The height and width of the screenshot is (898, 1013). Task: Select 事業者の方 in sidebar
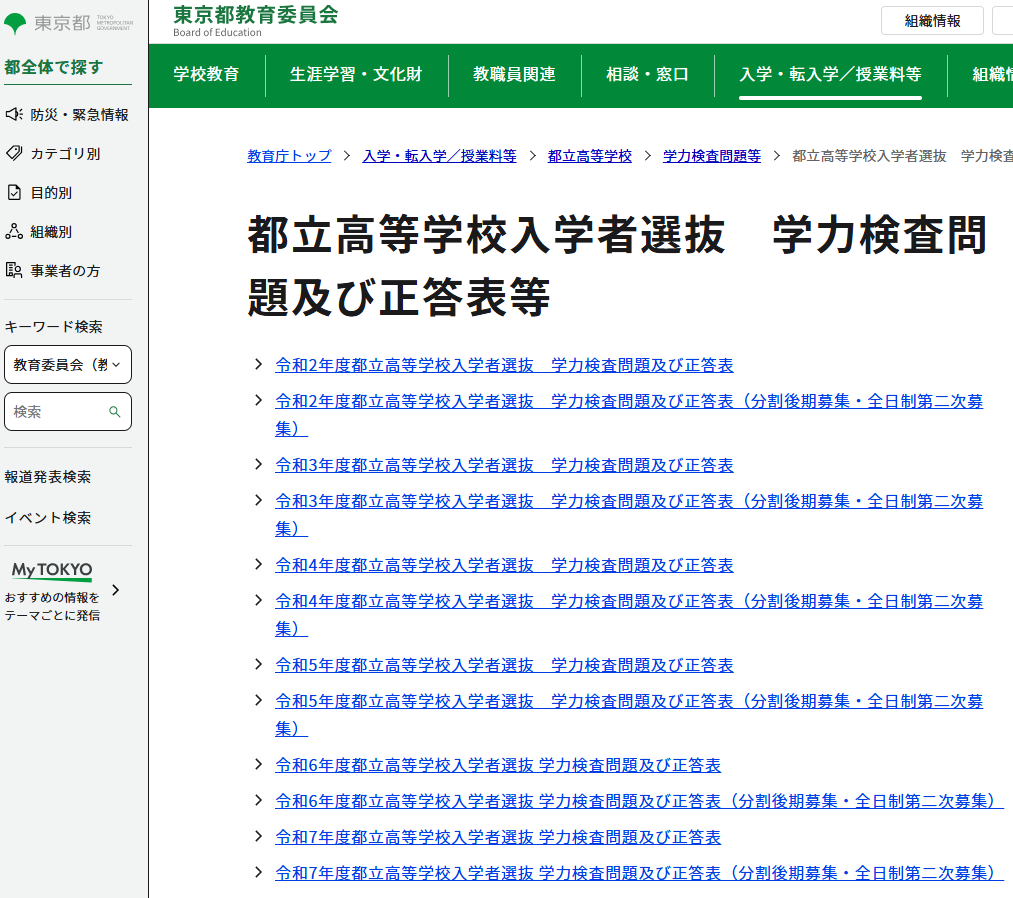coord(65,271)
